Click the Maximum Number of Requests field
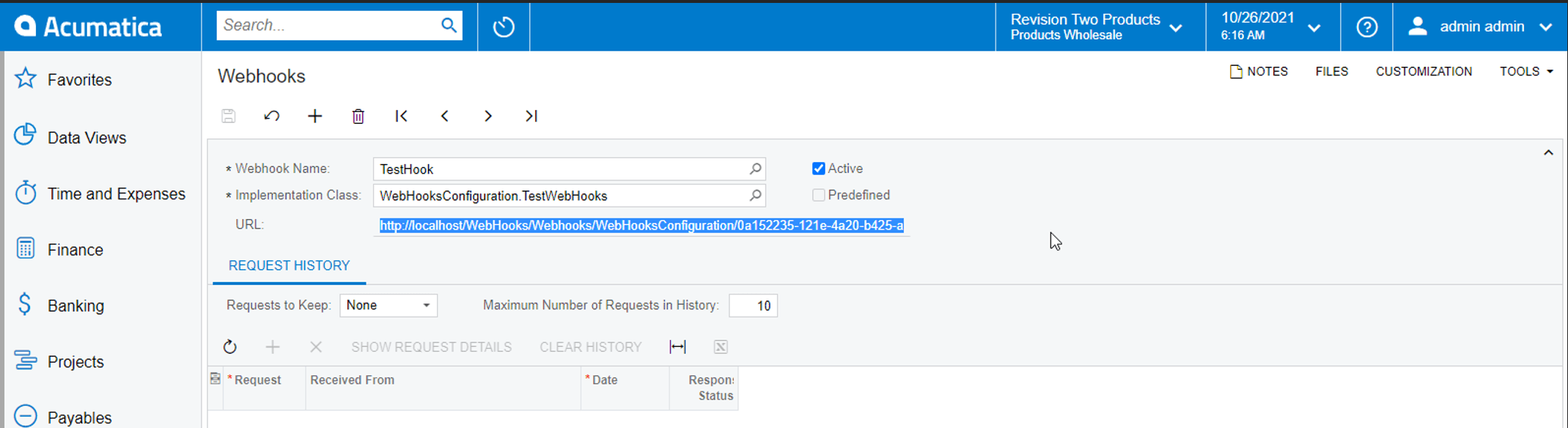Viewport: 1568px width, 428px height. 753,306
